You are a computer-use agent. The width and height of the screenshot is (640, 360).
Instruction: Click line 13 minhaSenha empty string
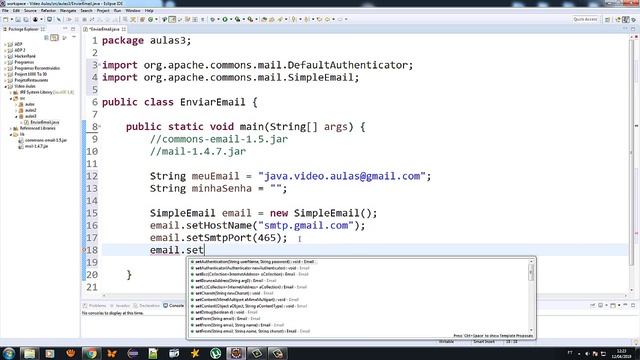point(276,188)
